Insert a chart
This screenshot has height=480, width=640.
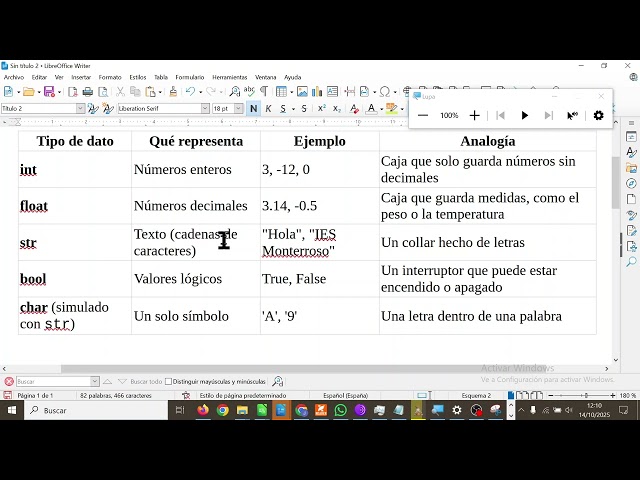(317, 91)
